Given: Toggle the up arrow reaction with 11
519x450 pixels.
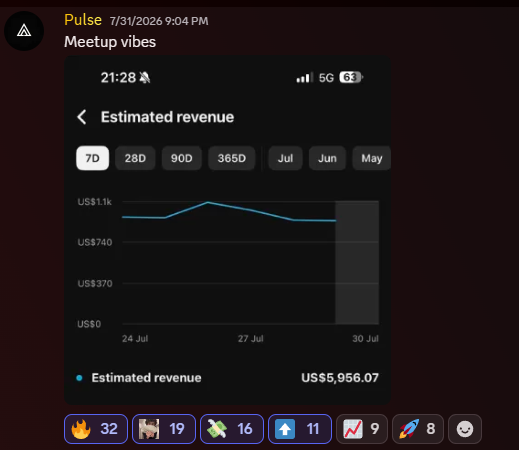Looking at the screenshot, I should point(300,429).
